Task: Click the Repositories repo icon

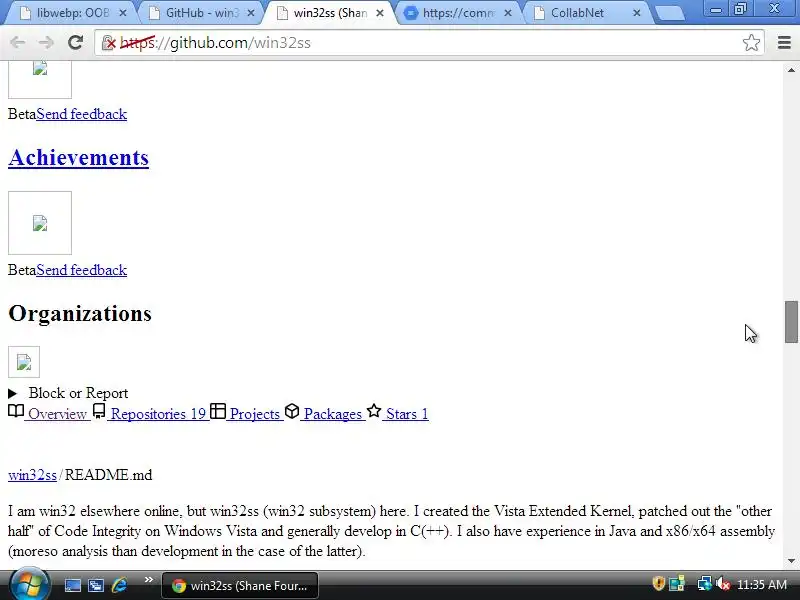Action: (99, 411)
